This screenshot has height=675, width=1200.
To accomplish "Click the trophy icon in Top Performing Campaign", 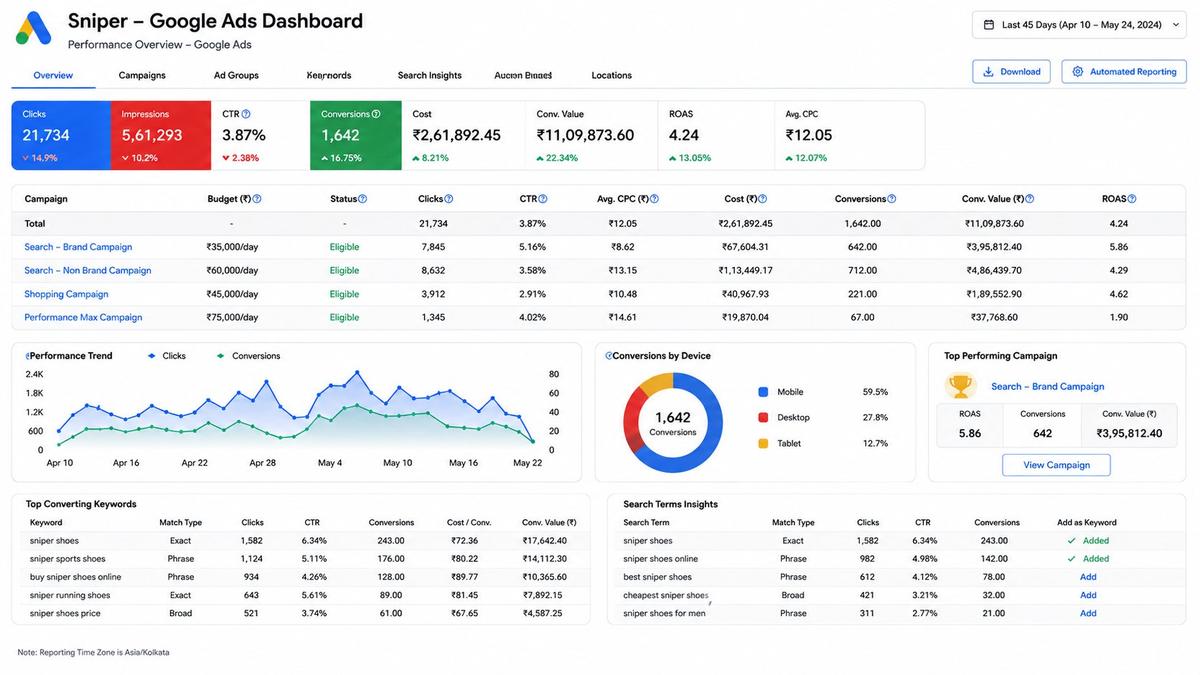I will click(960, 386).
